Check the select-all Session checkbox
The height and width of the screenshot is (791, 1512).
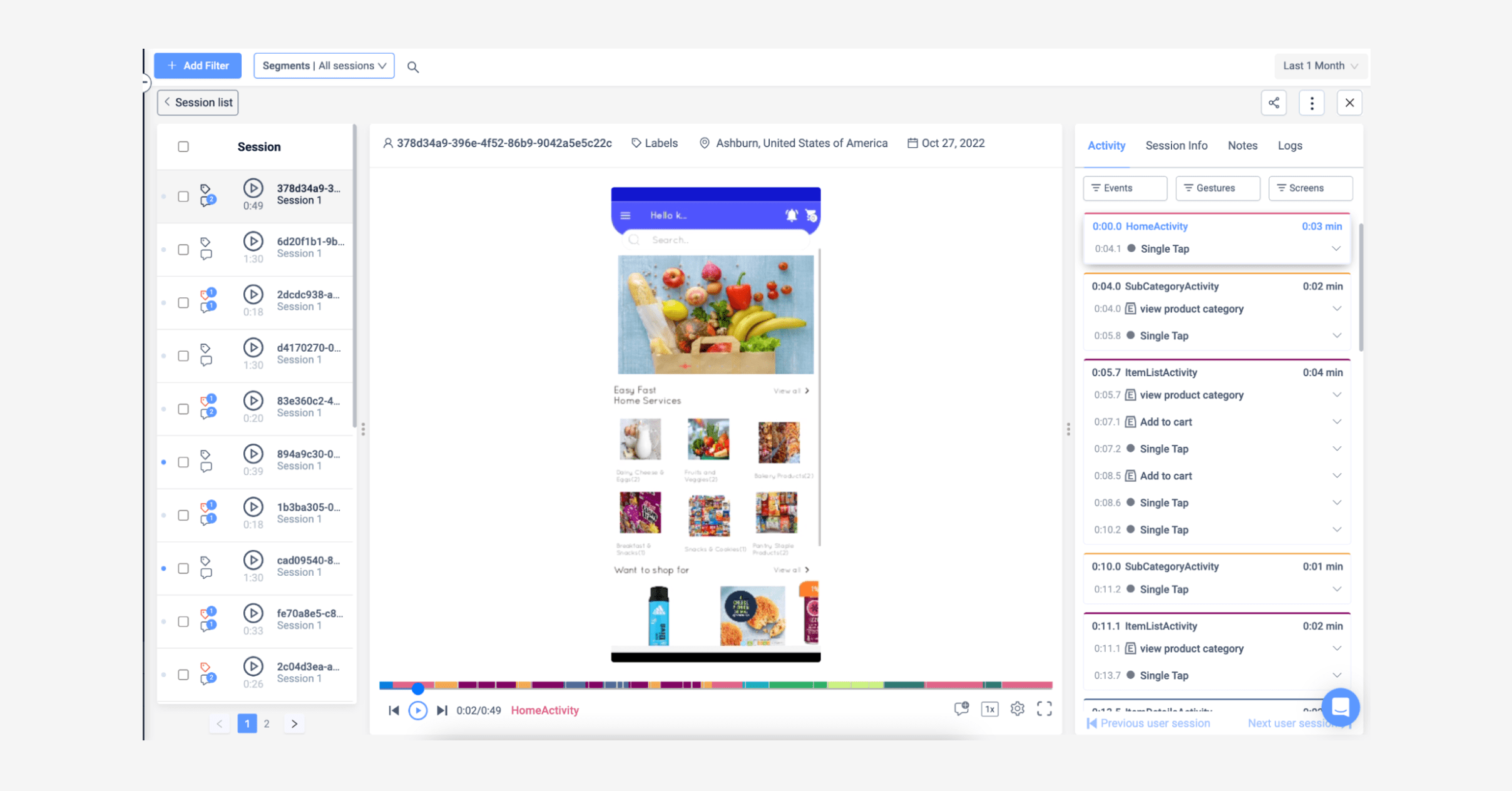coord(183,146)
